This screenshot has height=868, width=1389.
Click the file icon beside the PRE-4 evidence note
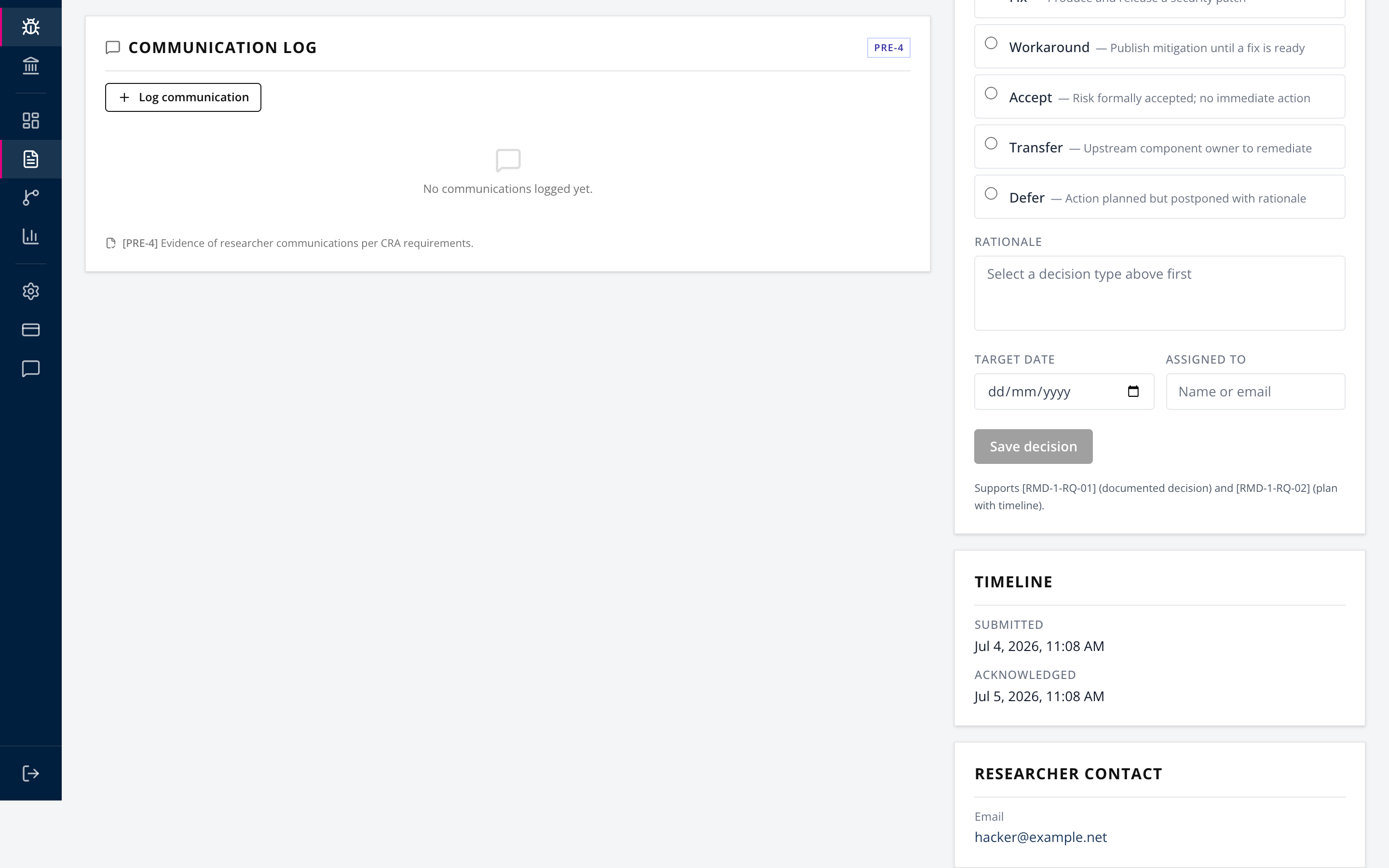click(111, 244)
